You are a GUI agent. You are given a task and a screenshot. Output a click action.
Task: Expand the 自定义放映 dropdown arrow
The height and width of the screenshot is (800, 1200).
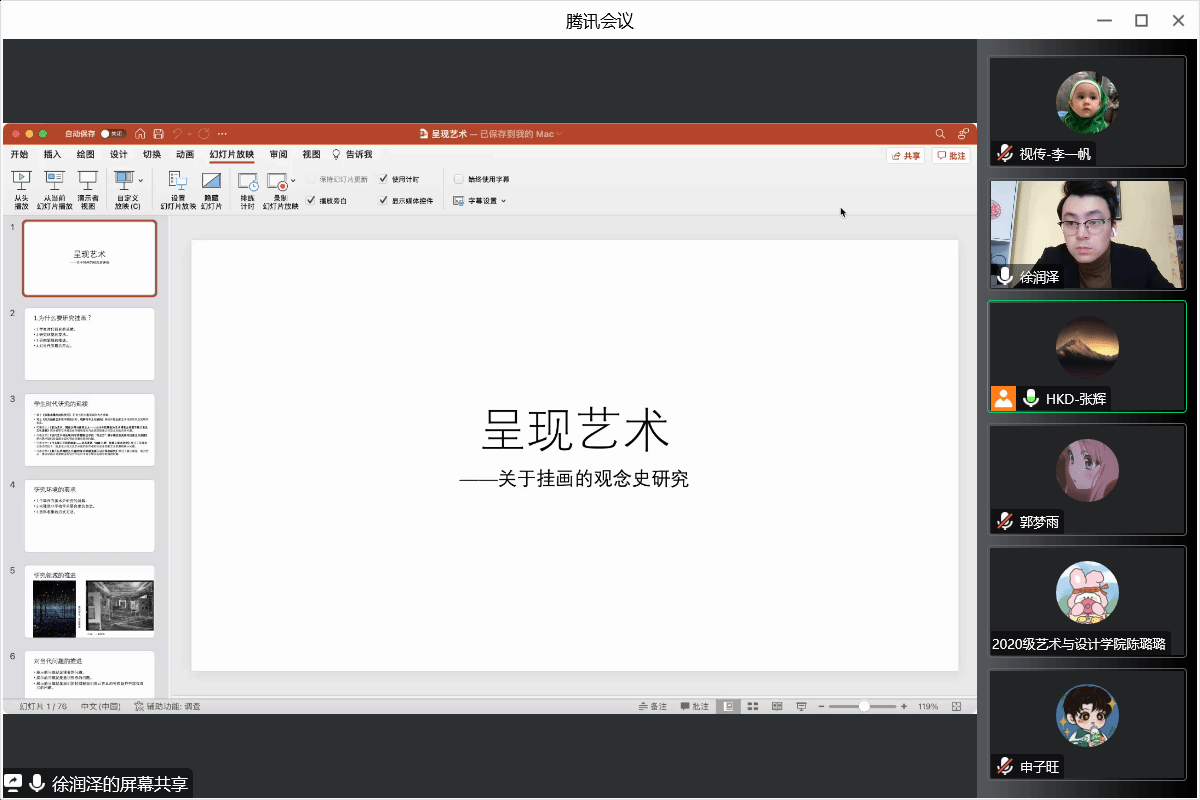click(x=141, y=180)
